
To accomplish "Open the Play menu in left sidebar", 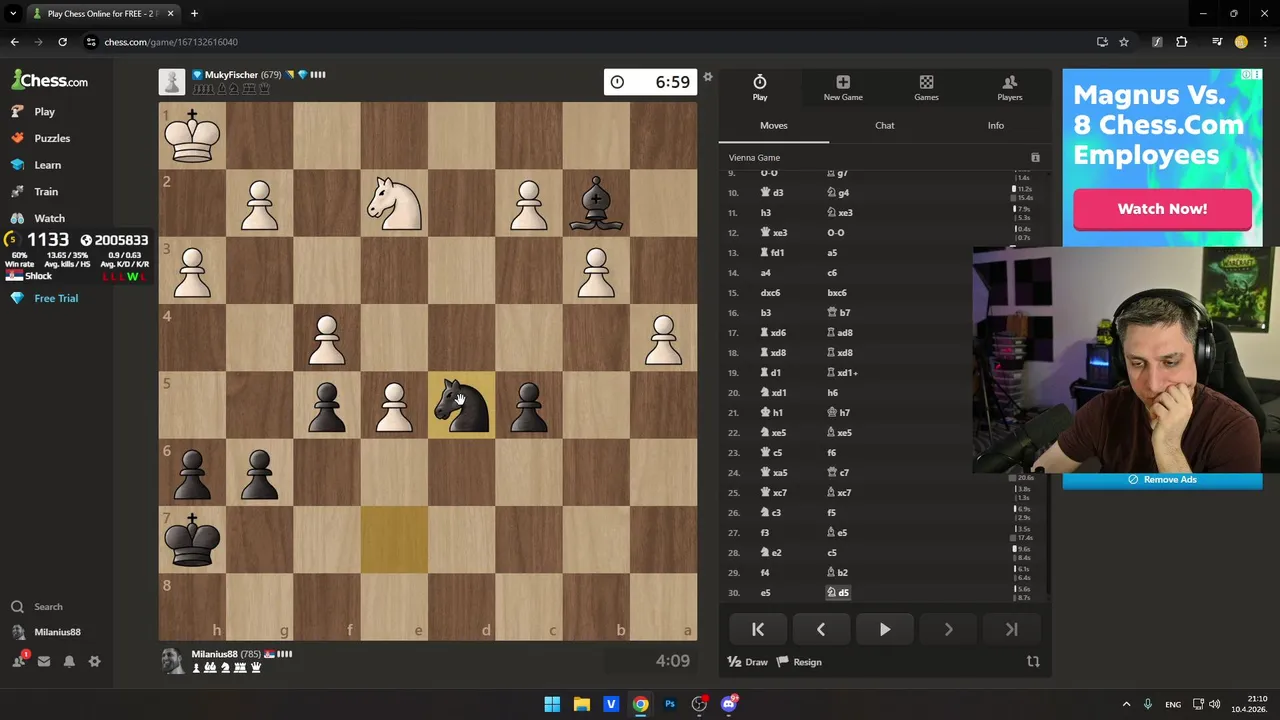I will click(x=33, y=112).
